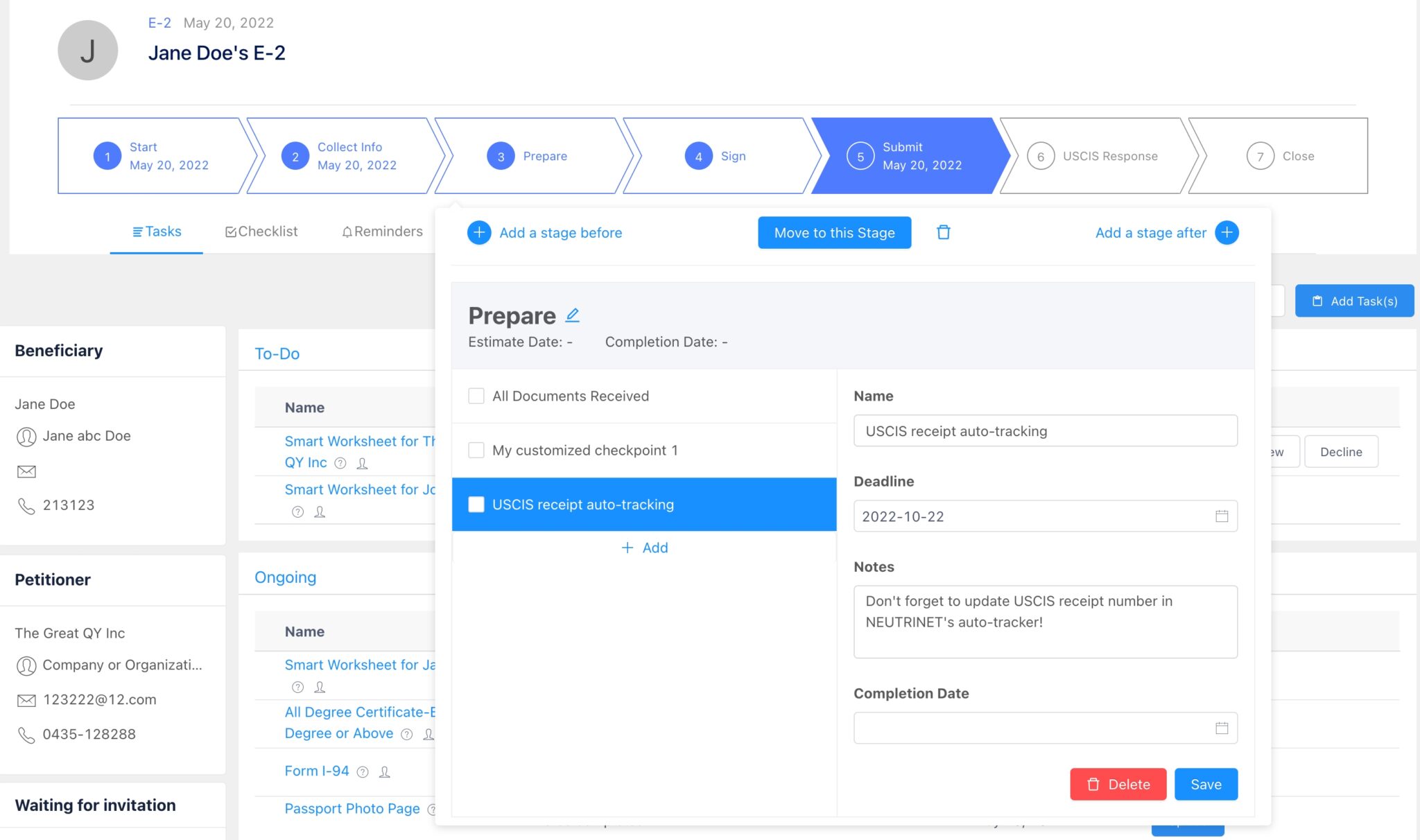Click the Move to this Stage button
The image size is (1420, 840).
point(834,233)
